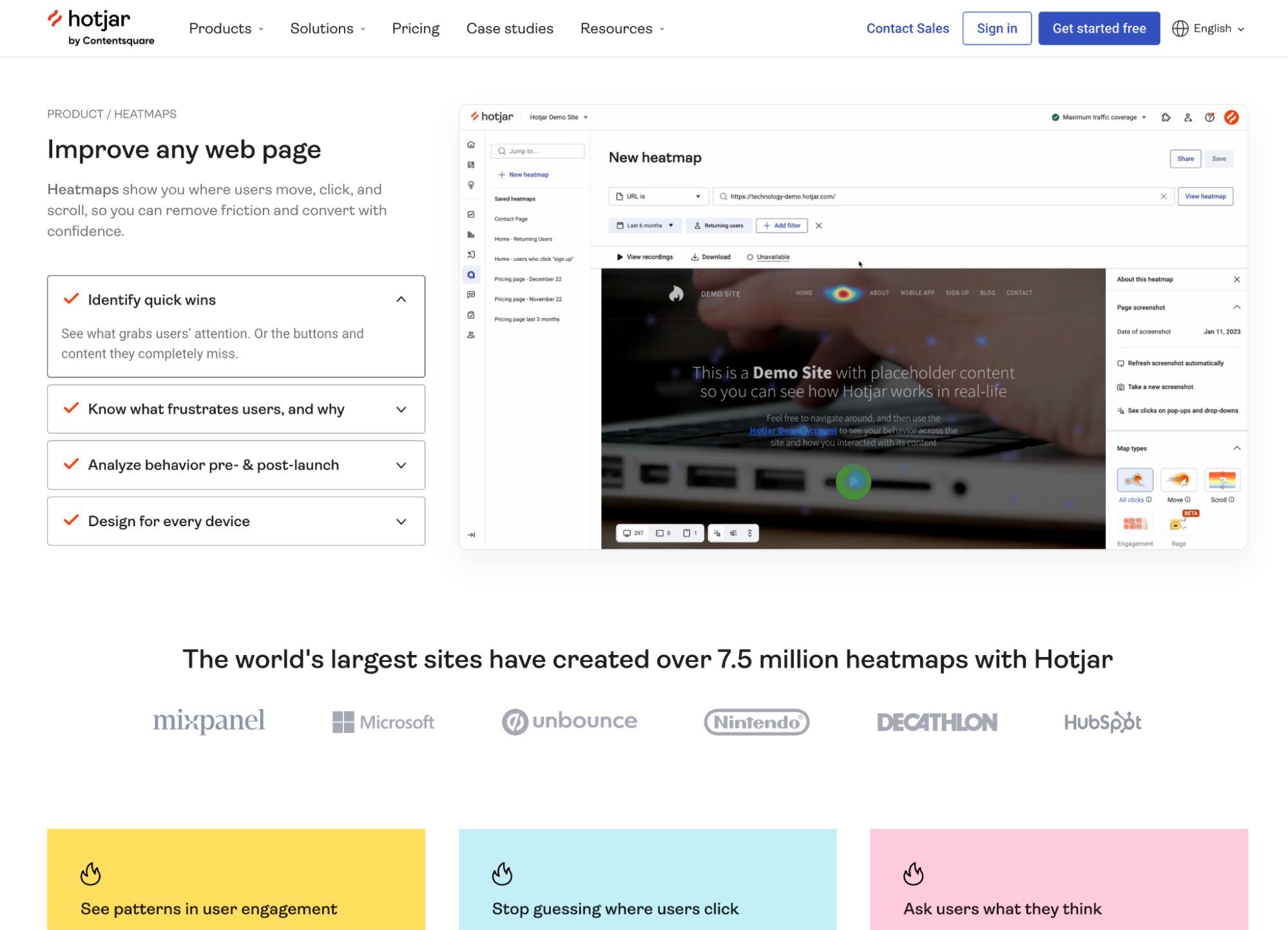
Task: Select the Engagement map type
Action: (x=1135, y=529)
